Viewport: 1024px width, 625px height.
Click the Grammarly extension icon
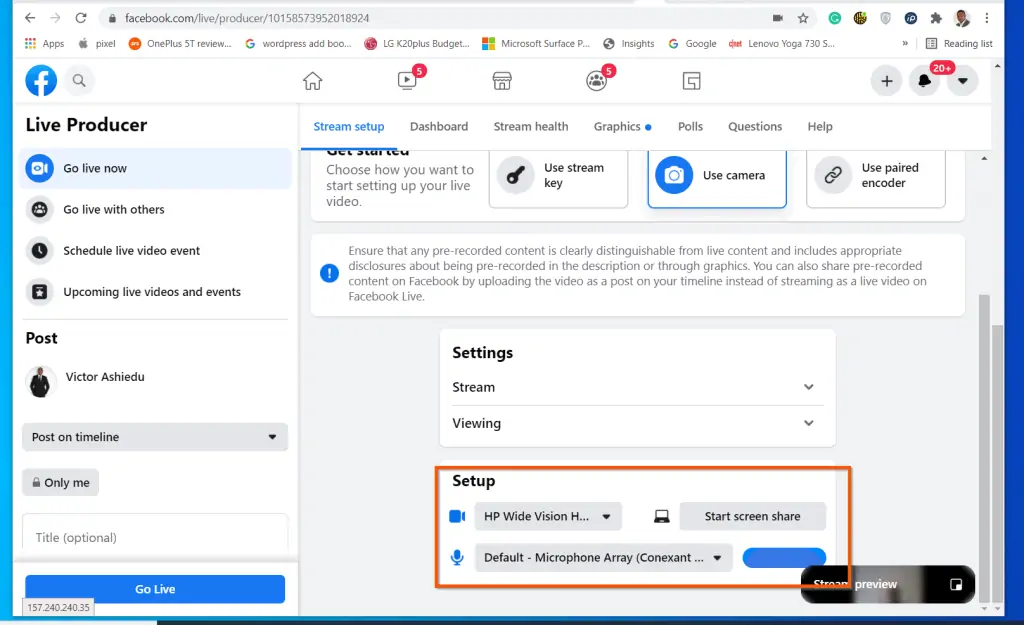pos(835,18)
